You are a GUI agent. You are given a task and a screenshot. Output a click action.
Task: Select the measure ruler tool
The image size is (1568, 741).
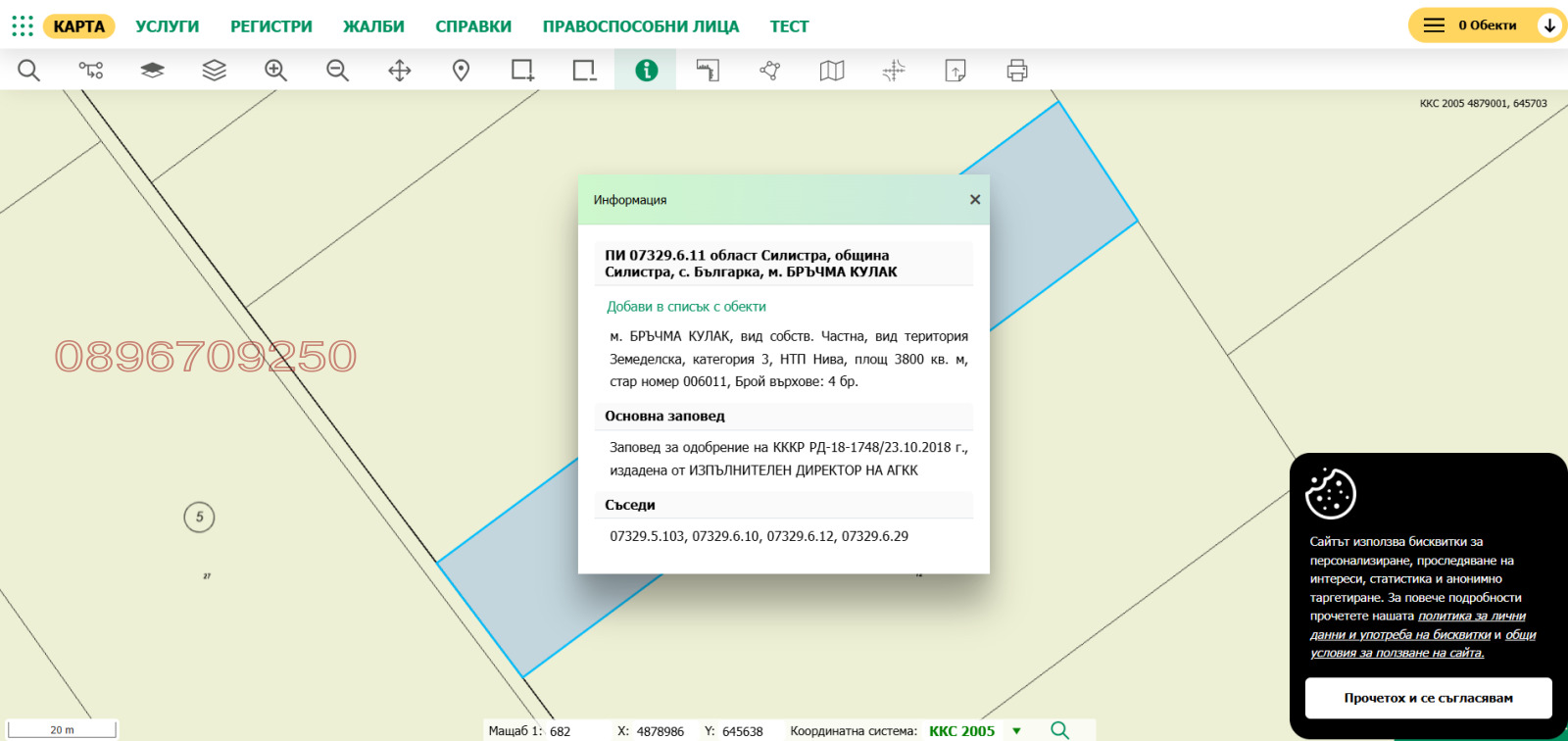pos(708,71)
